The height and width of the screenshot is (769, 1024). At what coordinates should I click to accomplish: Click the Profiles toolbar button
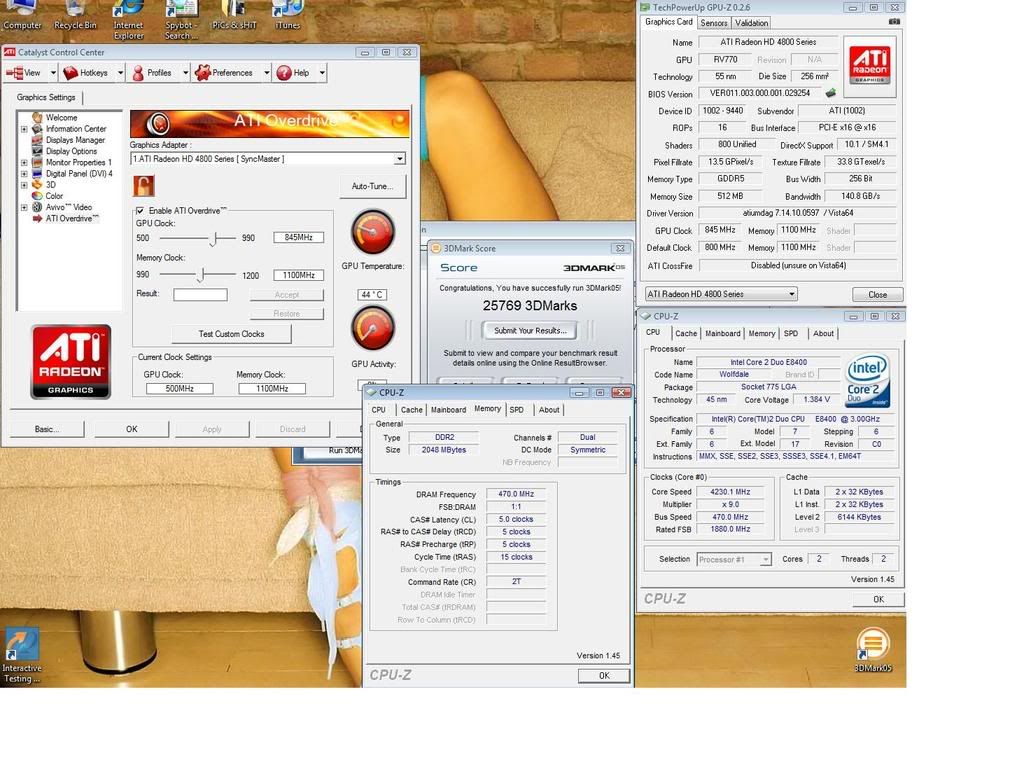[153, 73]
